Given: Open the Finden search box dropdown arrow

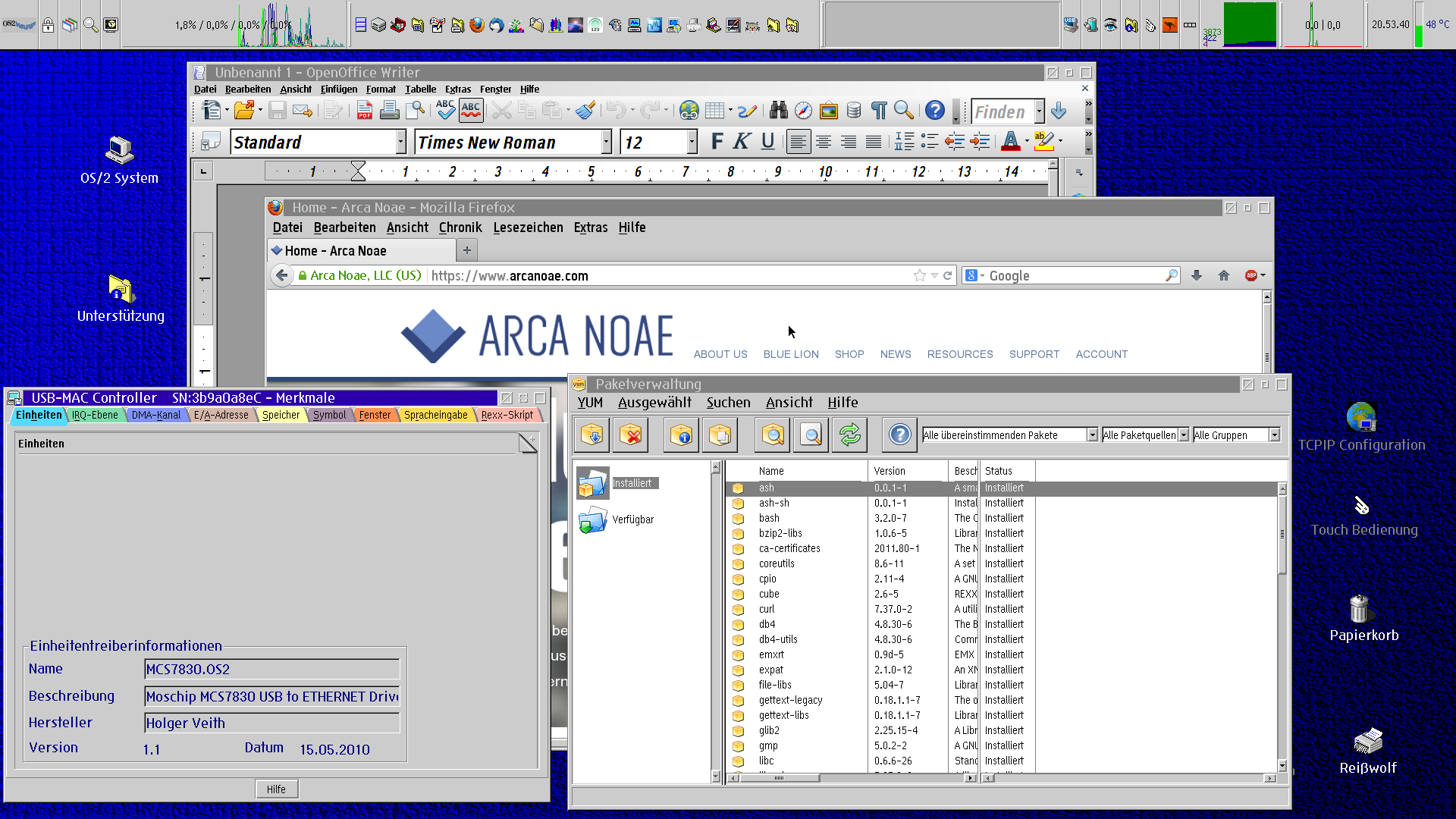Looking at the screenshot, I should pyautogui.click(x=1039, y=111).
